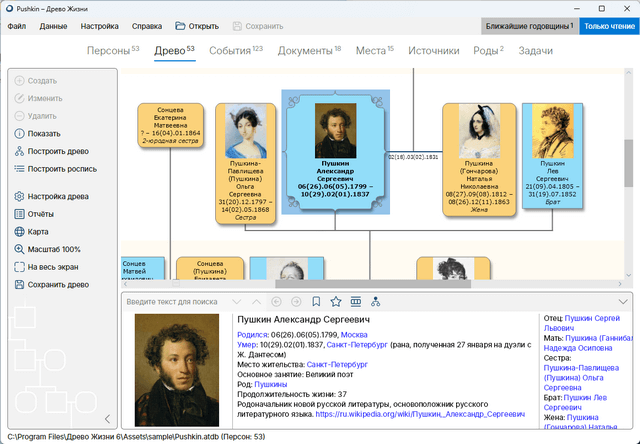Click the bookmark icon in search bar
Viewport: 640px width, 444px height.
coord(316,301)
